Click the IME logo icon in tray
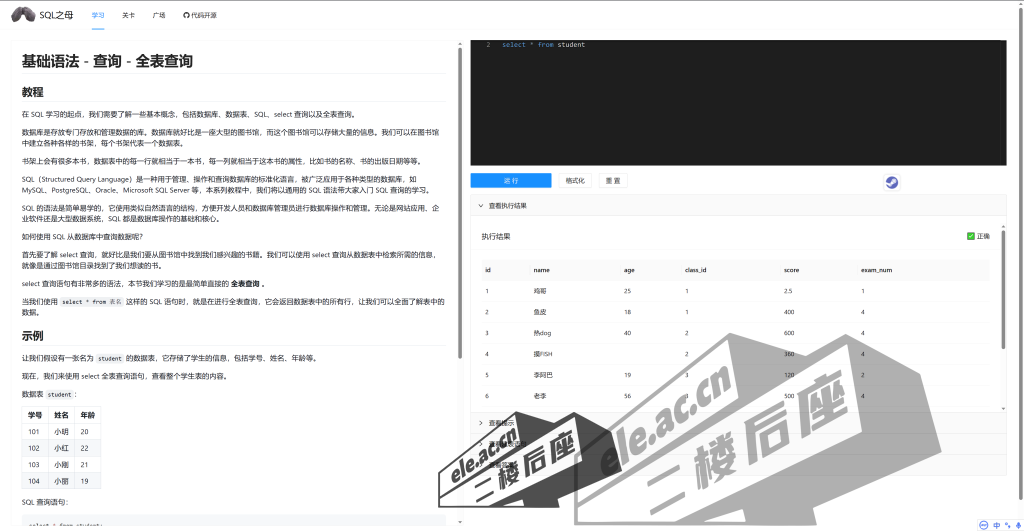The image size is (1024, 531). pyautogui.click(x=984, y=525)
